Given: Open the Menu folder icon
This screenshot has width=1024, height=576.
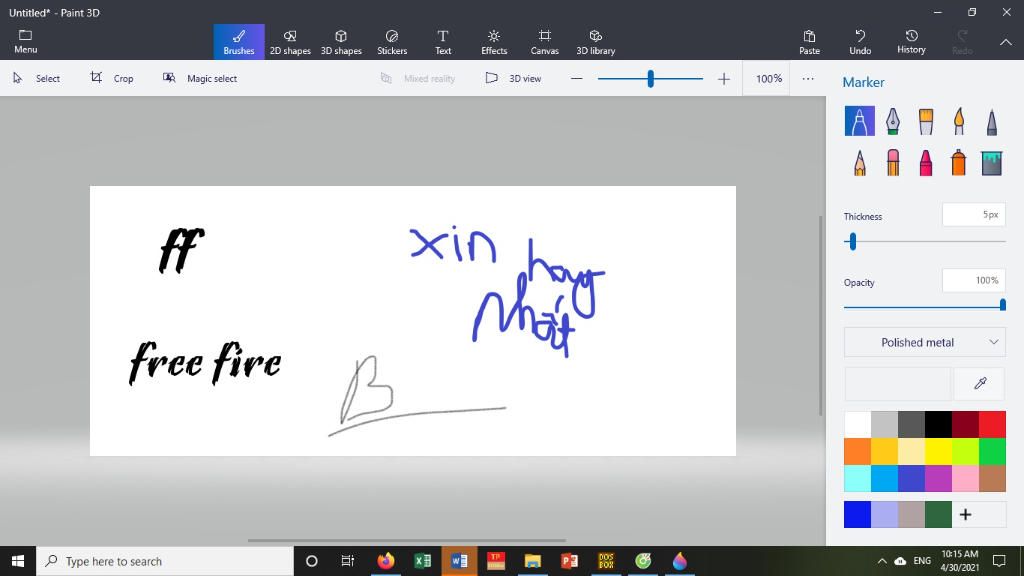Looking at the screenshot, I should click(25, 42).
